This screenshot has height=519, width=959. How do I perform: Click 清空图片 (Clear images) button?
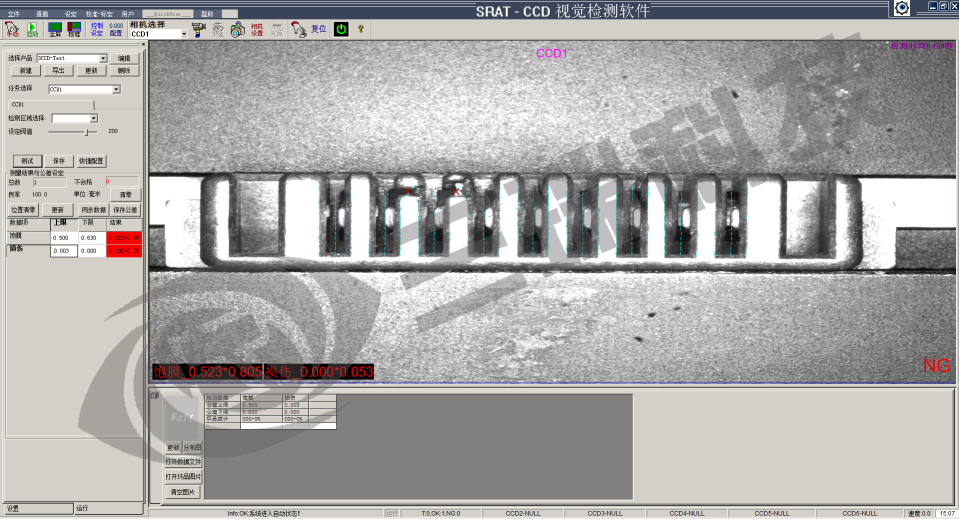pyautogui.click(x=182, y=491)
